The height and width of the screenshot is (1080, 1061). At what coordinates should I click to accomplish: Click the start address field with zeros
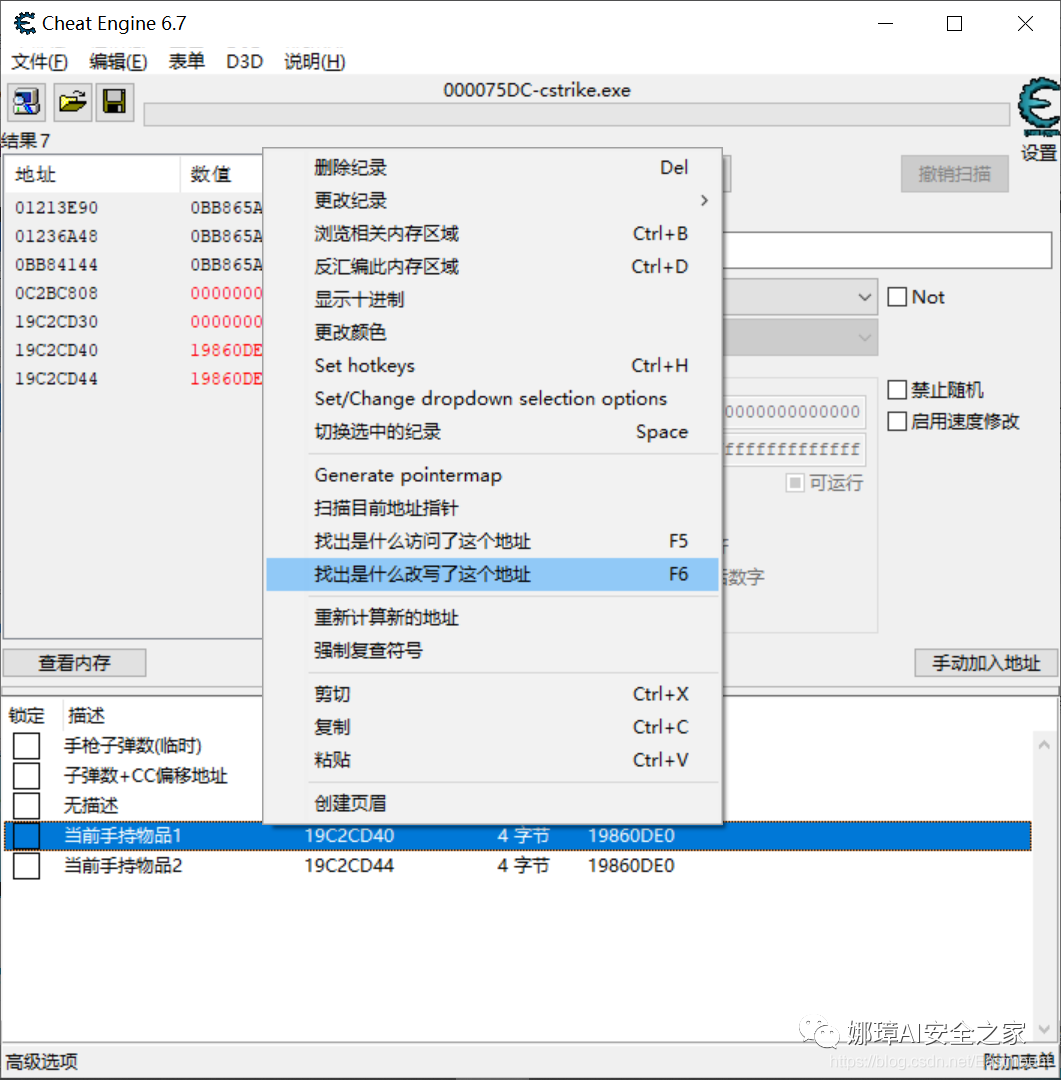(794, 412)
